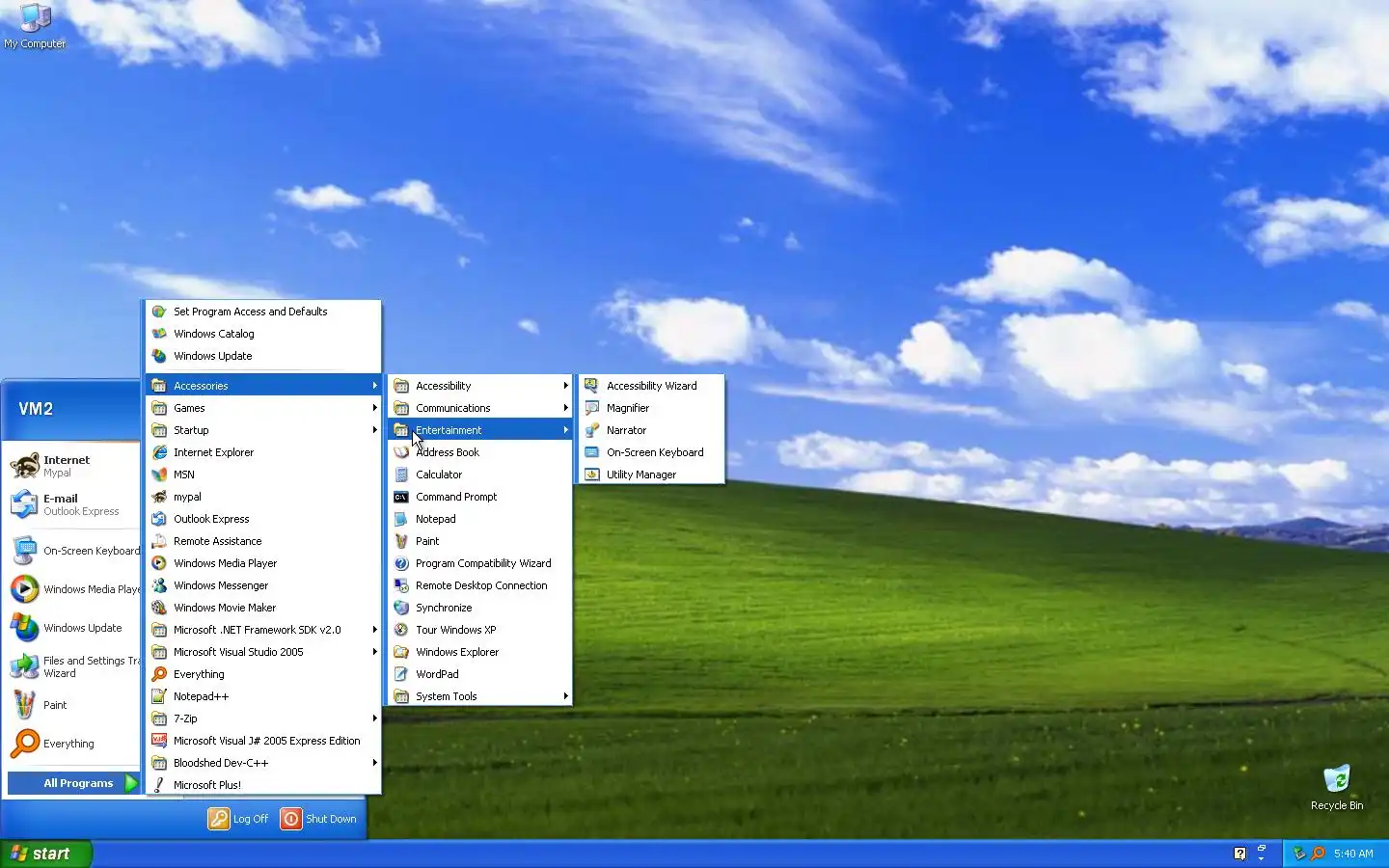Launch Utility Manager
The width and height of the screenshot is (1389, 868).
click(x=651, y=475)
